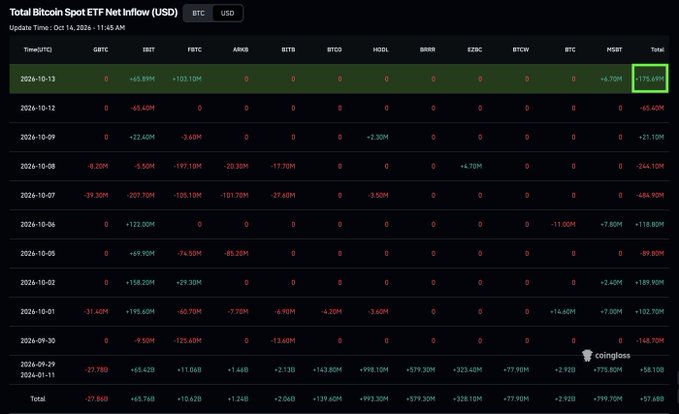
Task: Sort by the Time(UTC) column header
Action: point(38,49)
